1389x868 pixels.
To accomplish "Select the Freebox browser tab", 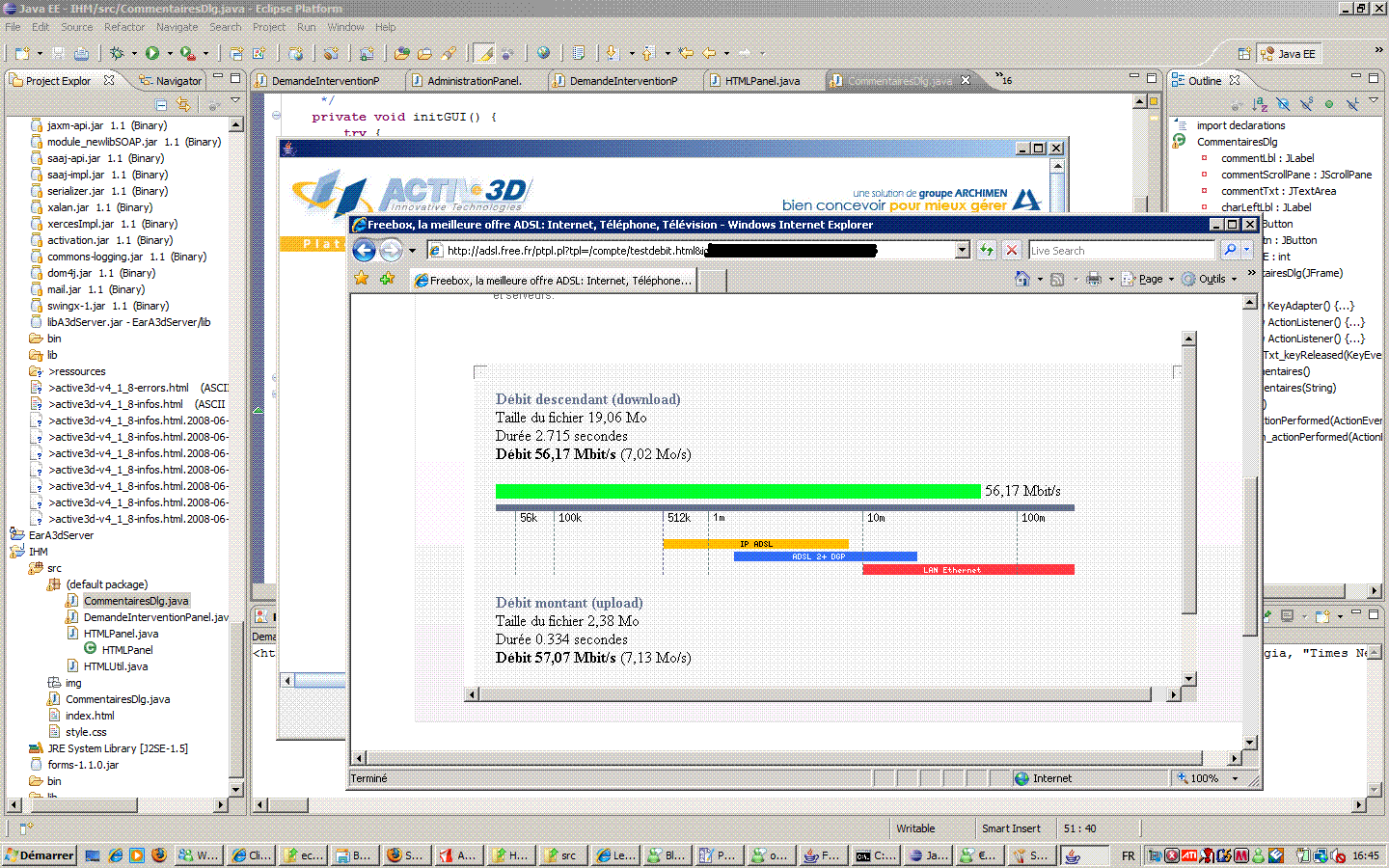I will point(552,281).
